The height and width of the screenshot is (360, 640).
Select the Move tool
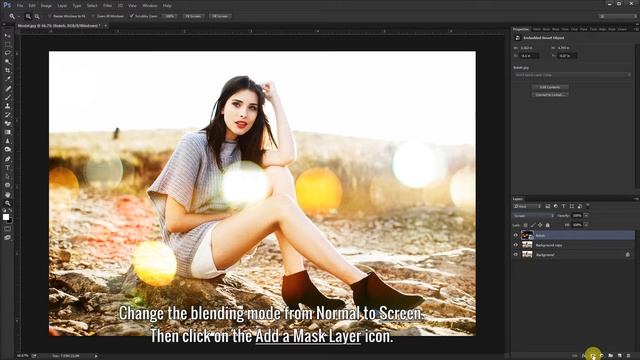pyautogui.click(x=7, y=36)
